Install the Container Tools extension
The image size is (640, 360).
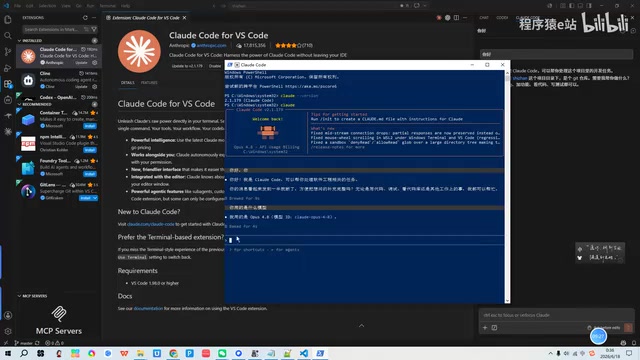pyautogui.click(x=90, y=126)
